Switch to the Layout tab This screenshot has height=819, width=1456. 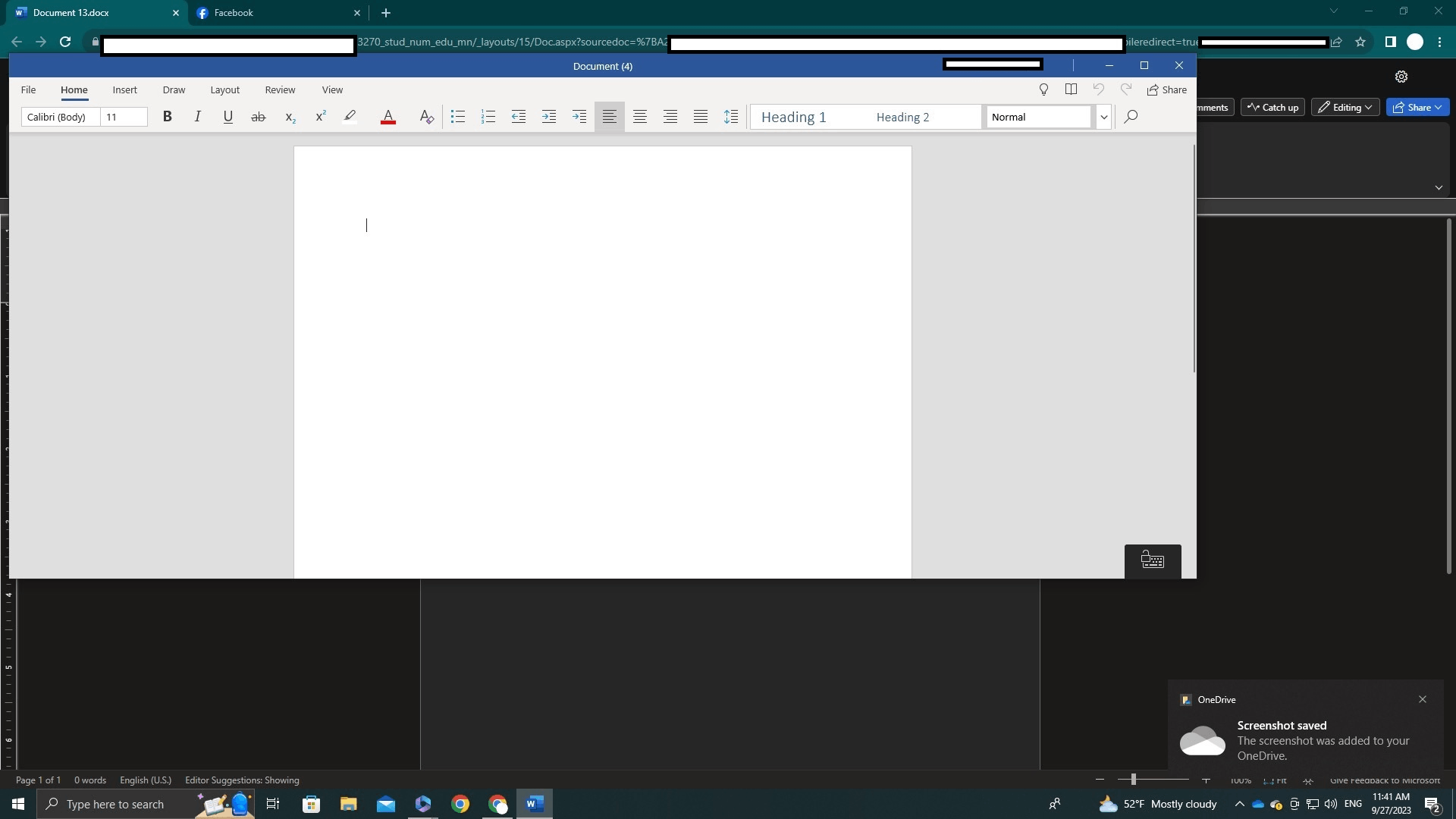point(224,89)
